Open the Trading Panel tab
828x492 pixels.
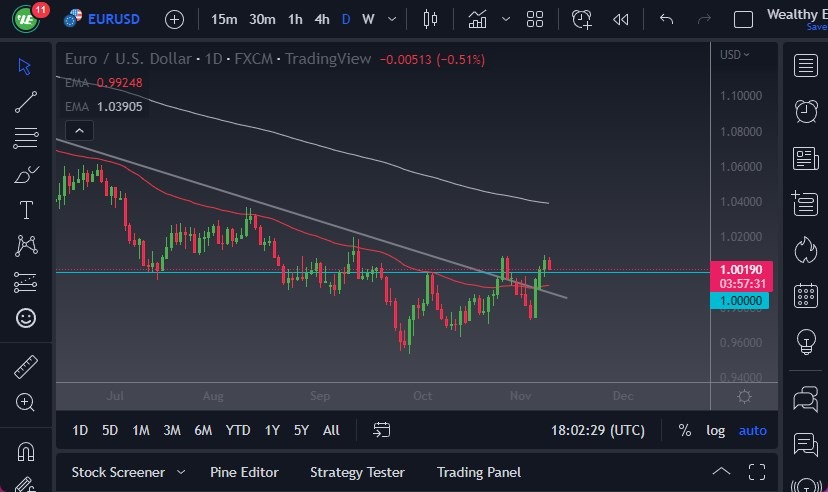pos(478,472)
